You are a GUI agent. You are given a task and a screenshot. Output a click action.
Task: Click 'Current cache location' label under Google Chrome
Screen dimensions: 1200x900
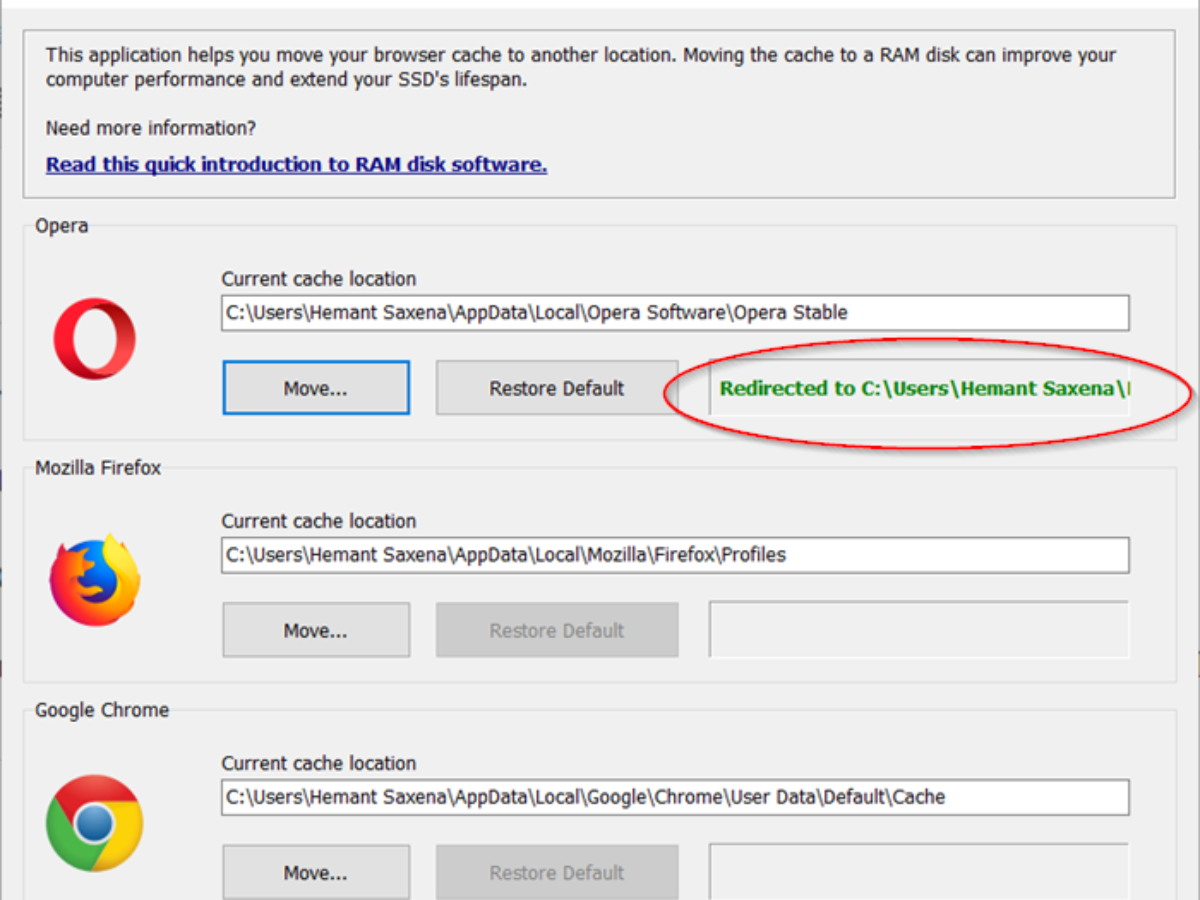pyautogui.click(x=319, y=763)
